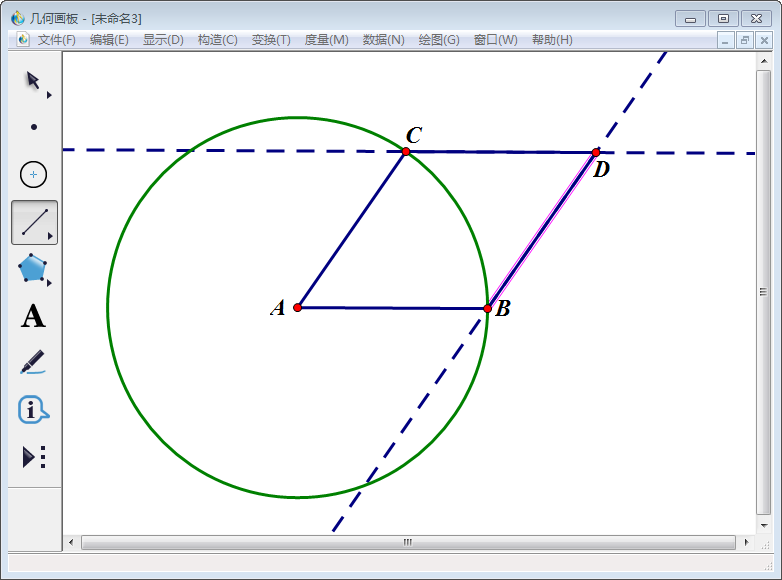Close the 几何画板 application window
Viewport: 782px width, 580px height.
click(757, 19)
